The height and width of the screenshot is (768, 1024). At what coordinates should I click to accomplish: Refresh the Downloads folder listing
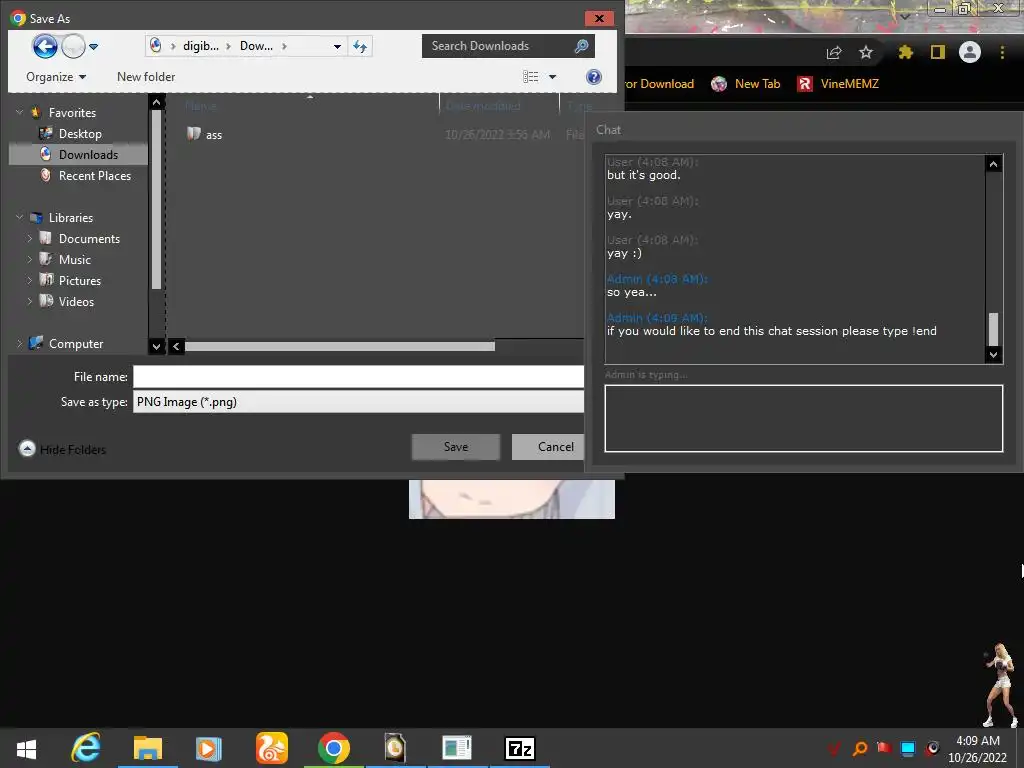pos(360,46)
